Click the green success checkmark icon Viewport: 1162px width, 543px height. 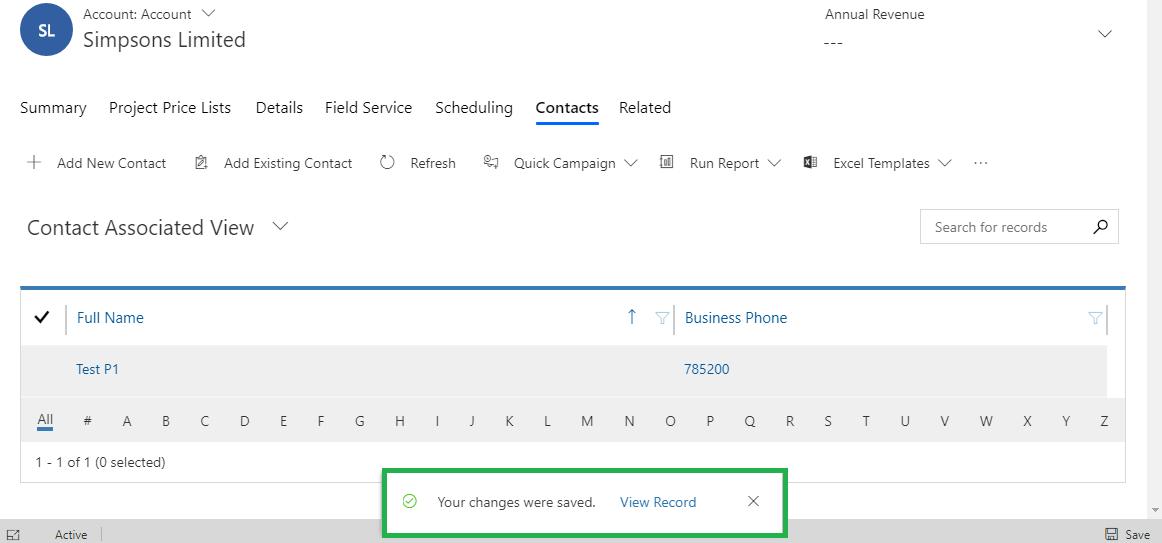tap(409, 502)
